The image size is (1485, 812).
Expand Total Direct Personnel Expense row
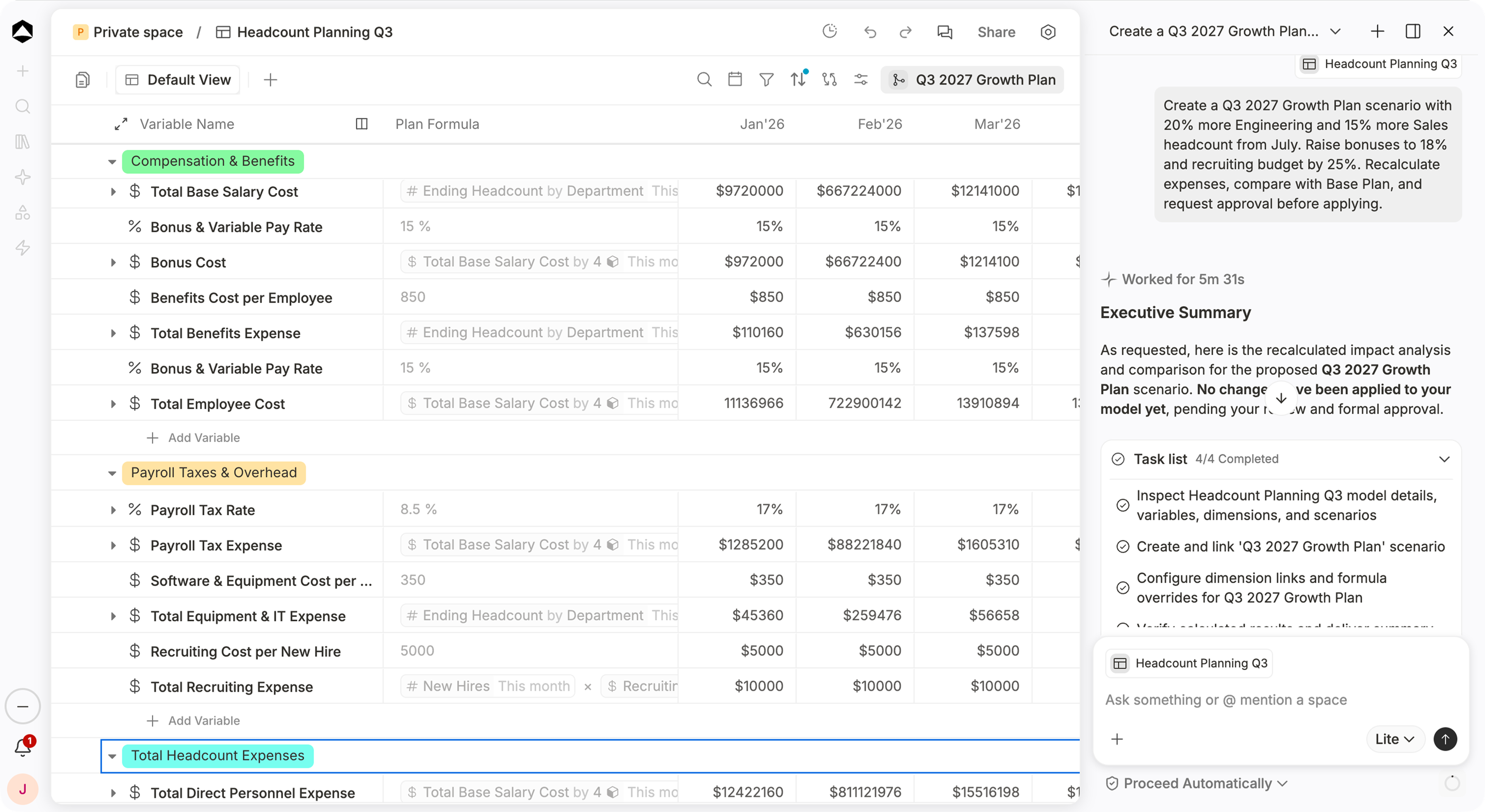113,793
